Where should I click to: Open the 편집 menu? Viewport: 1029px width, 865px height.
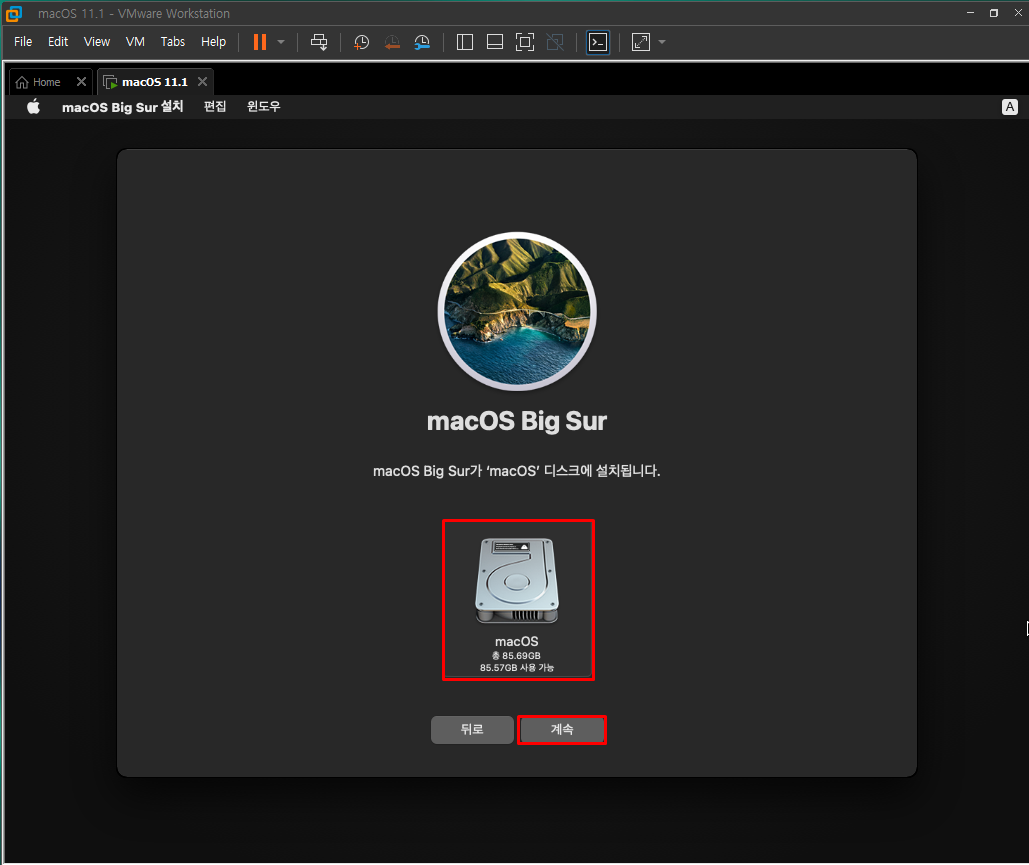[x=215, y=106]
